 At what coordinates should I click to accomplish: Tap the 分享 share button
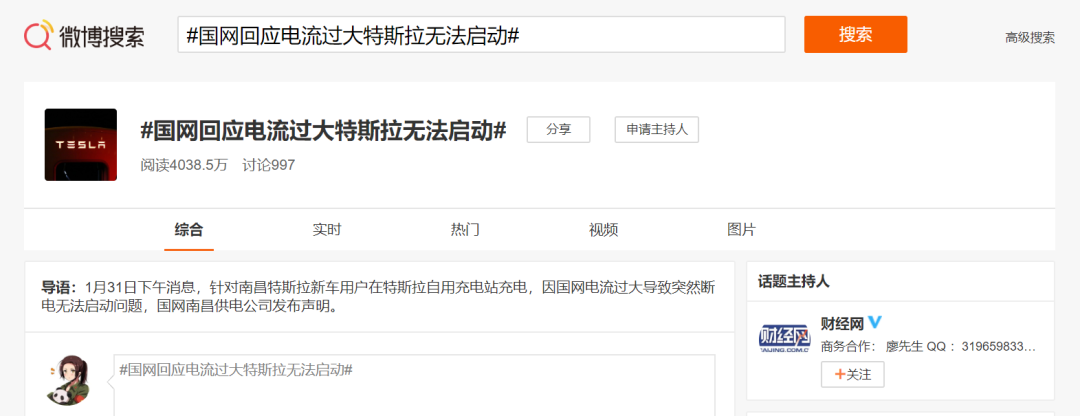point(559,129)
